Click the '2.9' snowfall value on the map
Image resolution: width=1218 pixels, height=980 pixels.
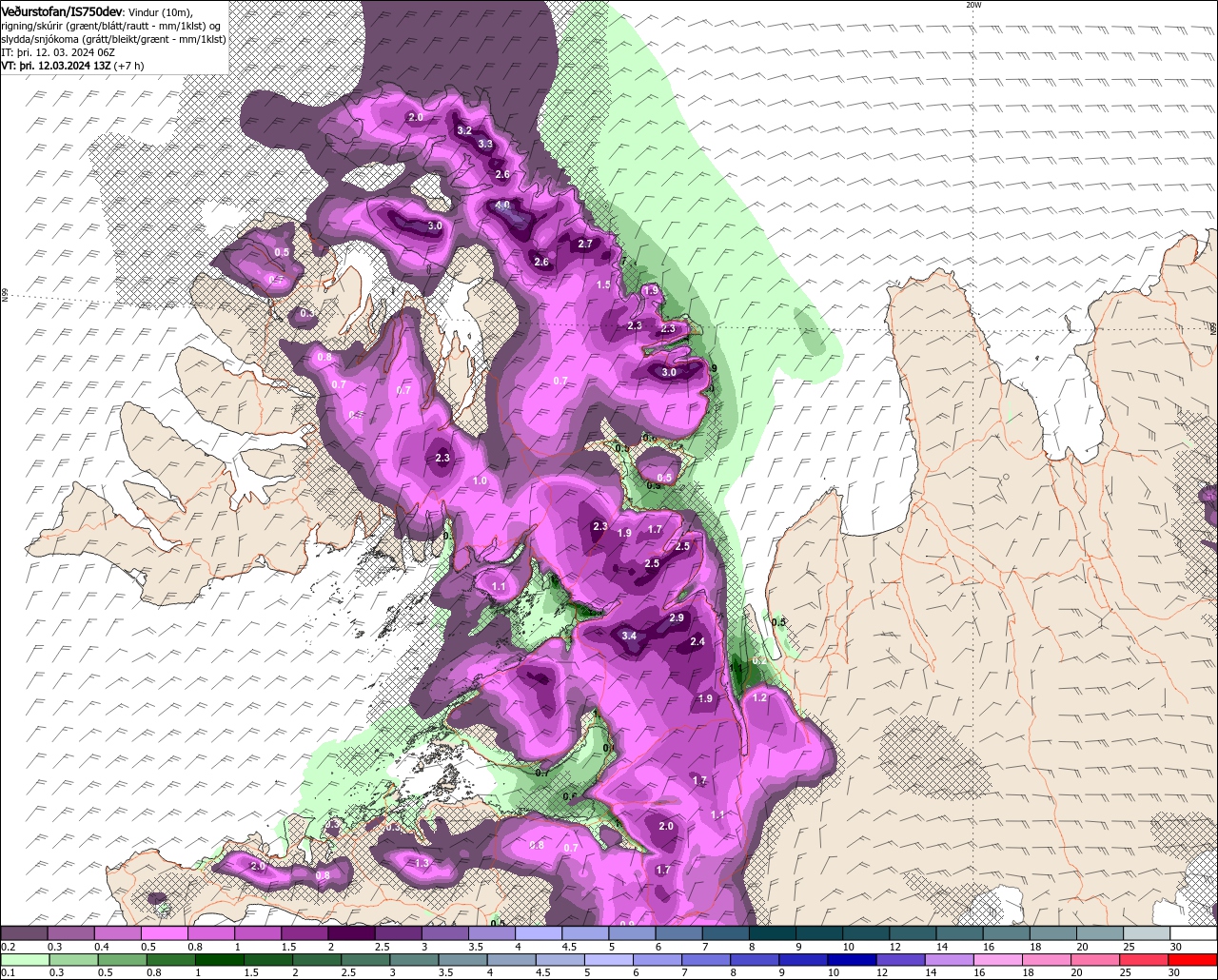point(677,618)
